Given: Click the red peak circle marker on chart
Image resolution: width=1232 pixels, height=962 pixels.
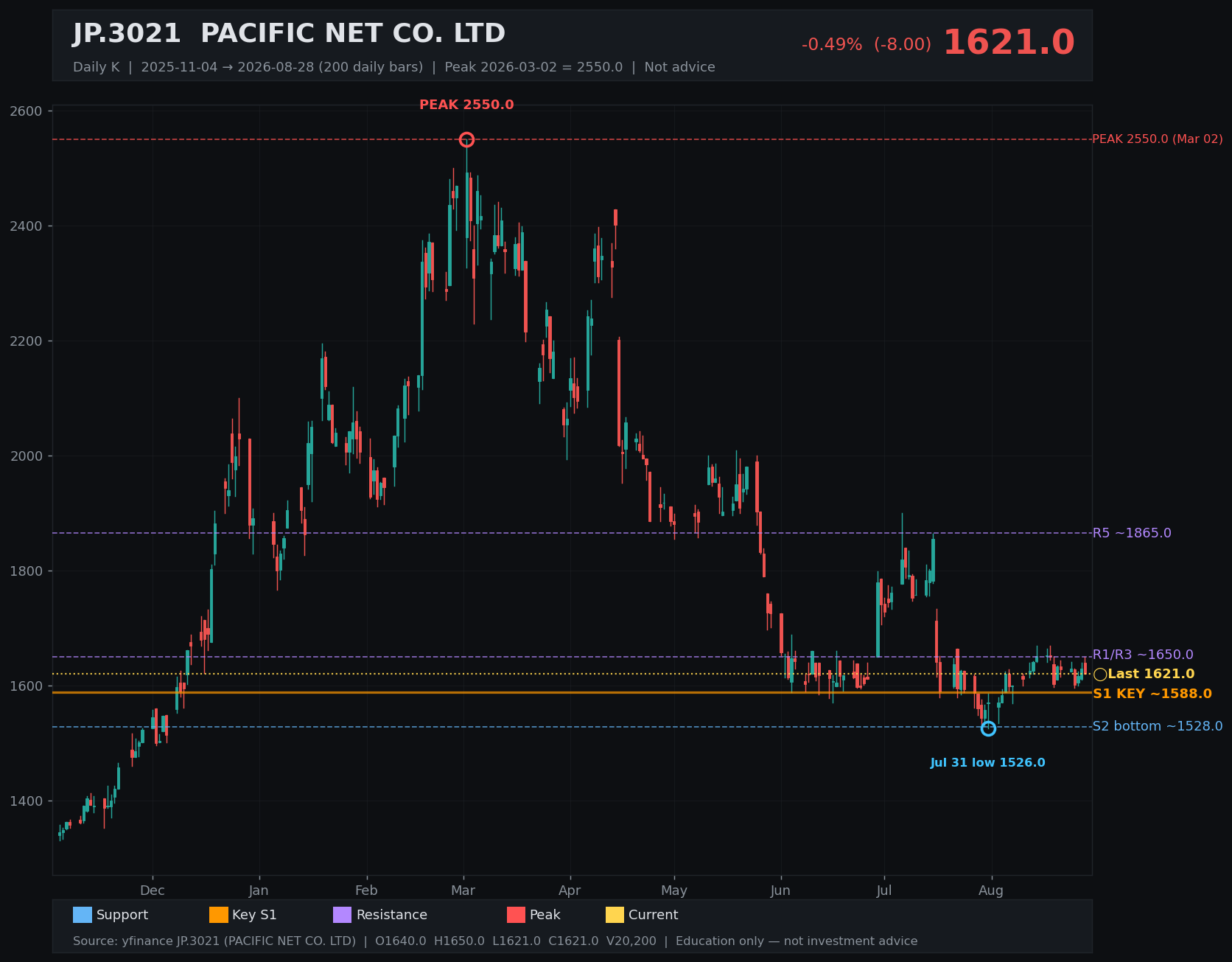Looking at the screenshot, I should (x=466, y=140).
